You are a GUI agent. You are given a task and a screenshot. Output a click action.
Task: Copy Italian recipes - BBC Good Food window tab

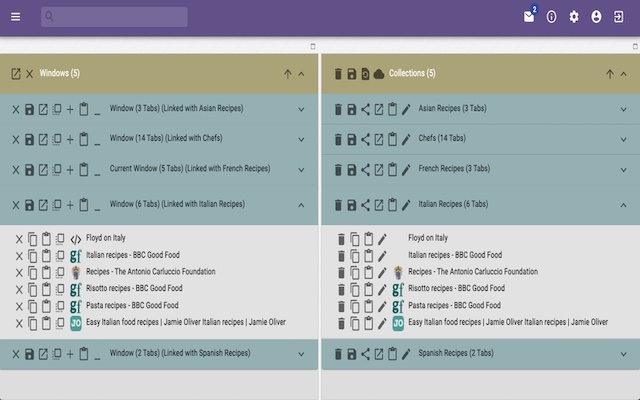click(x=32, y=256)
